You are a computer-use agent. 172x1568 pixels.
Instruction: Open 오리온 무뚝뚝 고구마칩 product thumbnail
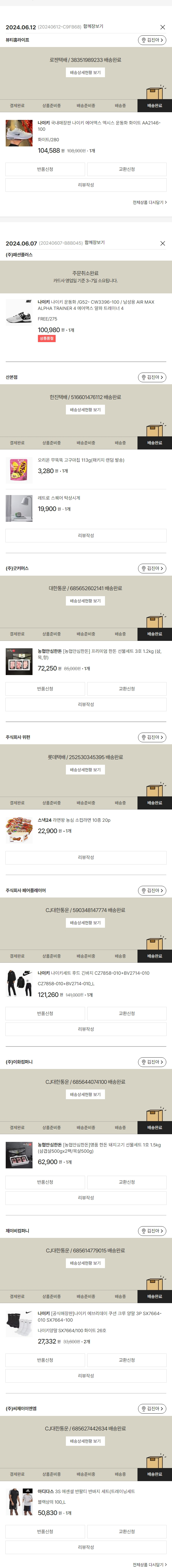pos(19,470)
